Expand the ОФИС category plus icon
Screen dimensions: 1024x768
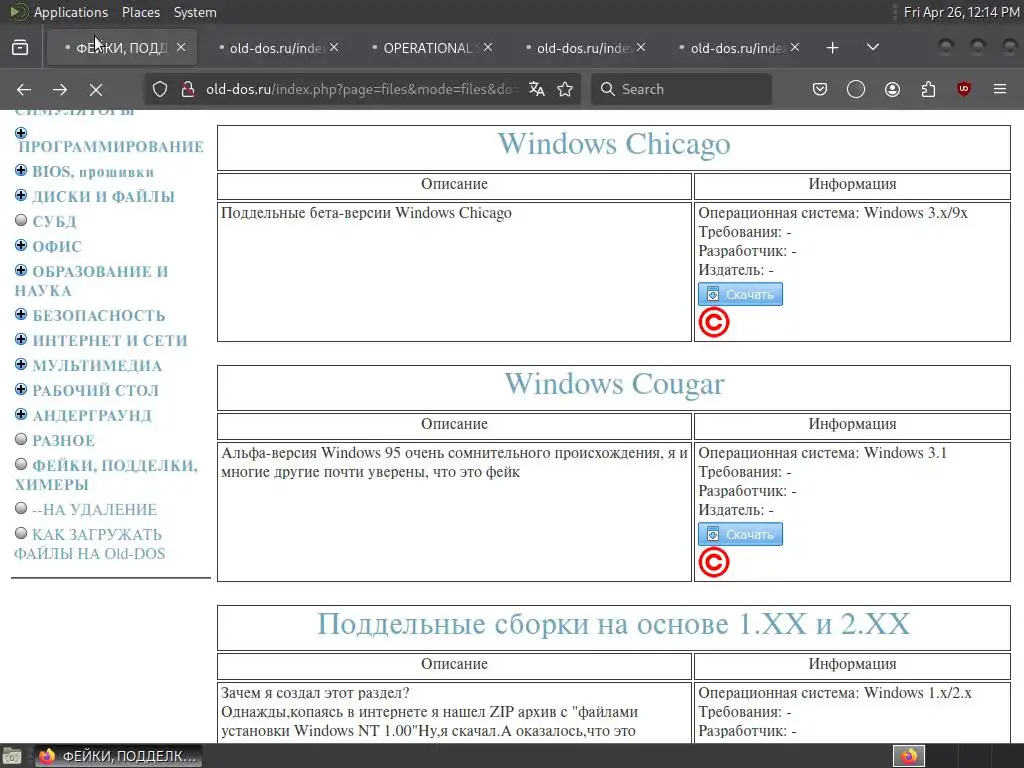coord(21,246)
